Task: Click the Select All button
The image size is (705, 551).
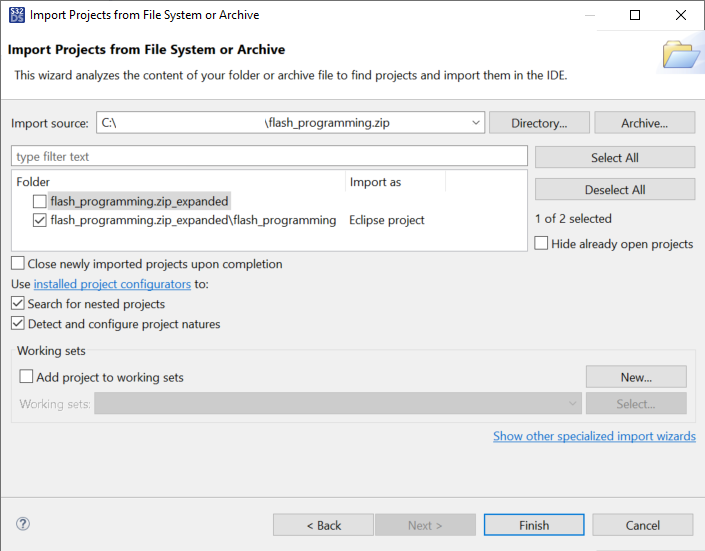Action: pyautogui.click(x=614, y=158)
